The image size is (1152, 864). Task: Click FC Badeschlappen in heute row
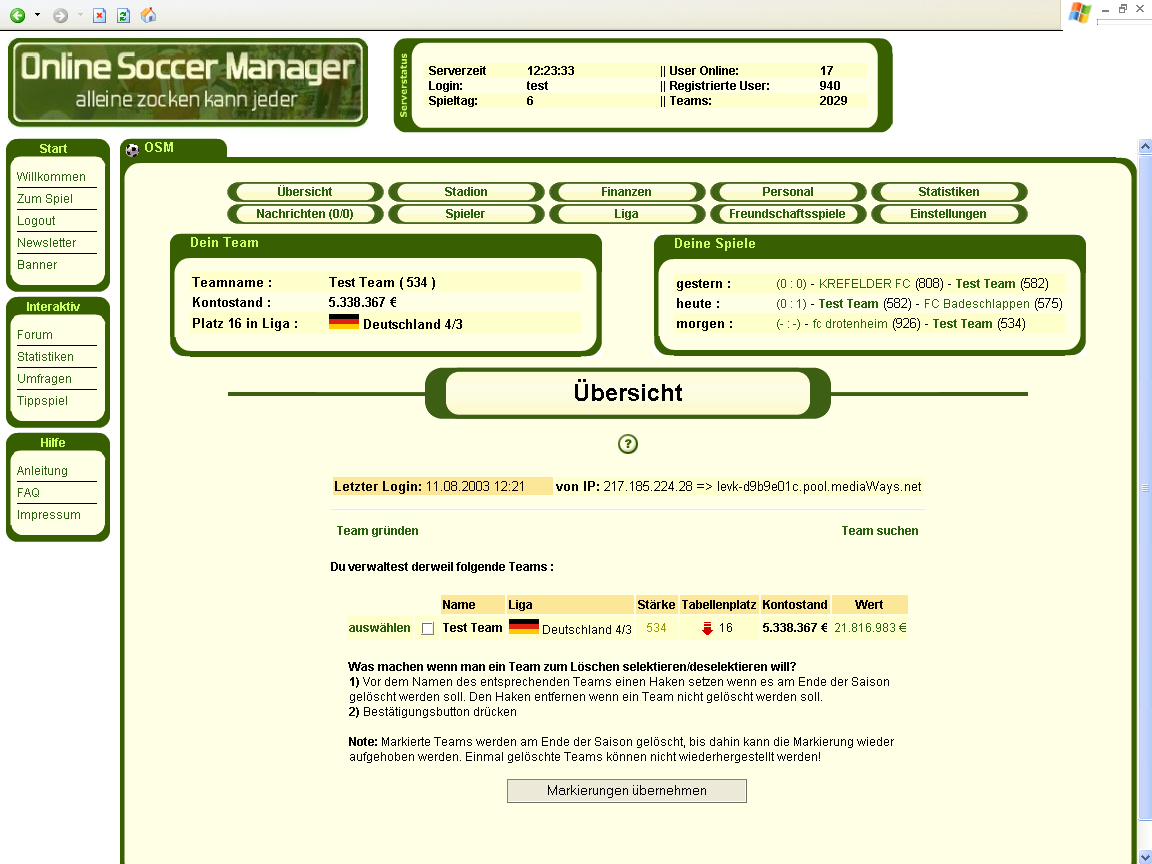coord(976,303)
